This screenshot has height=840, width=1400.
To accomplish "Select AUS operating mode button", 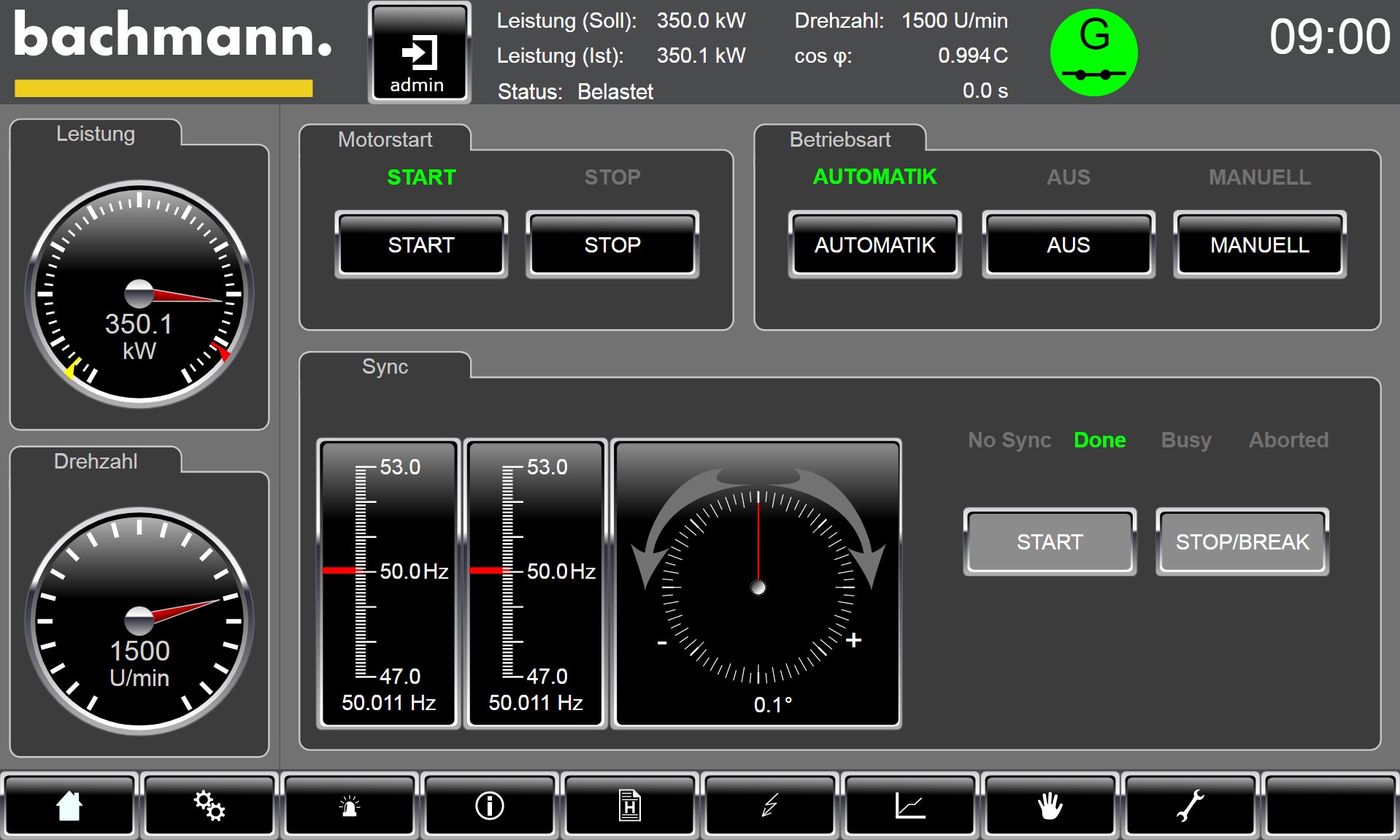I will 1068,244.
